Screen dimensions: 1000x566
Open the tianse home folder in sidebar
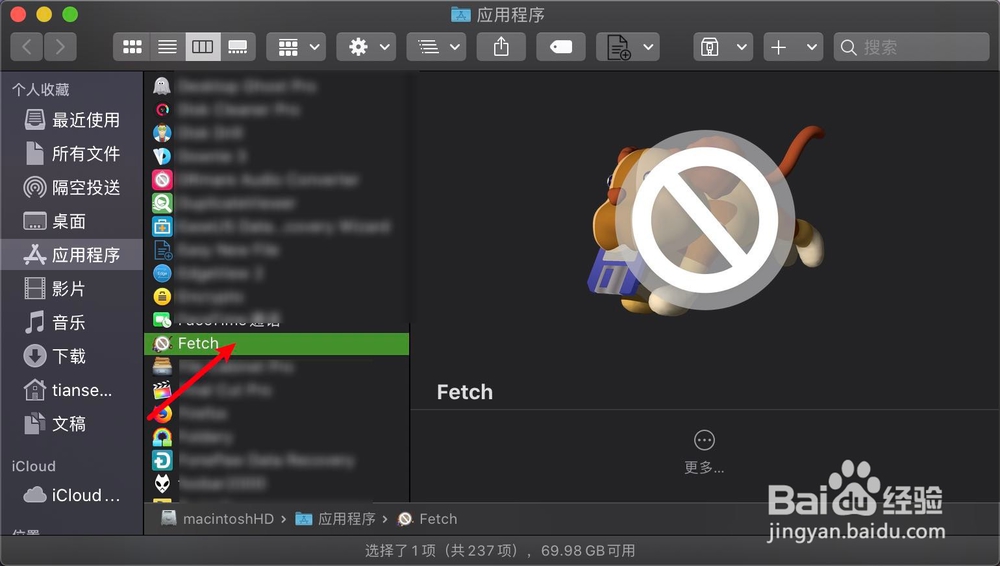[x=71, y=390]
